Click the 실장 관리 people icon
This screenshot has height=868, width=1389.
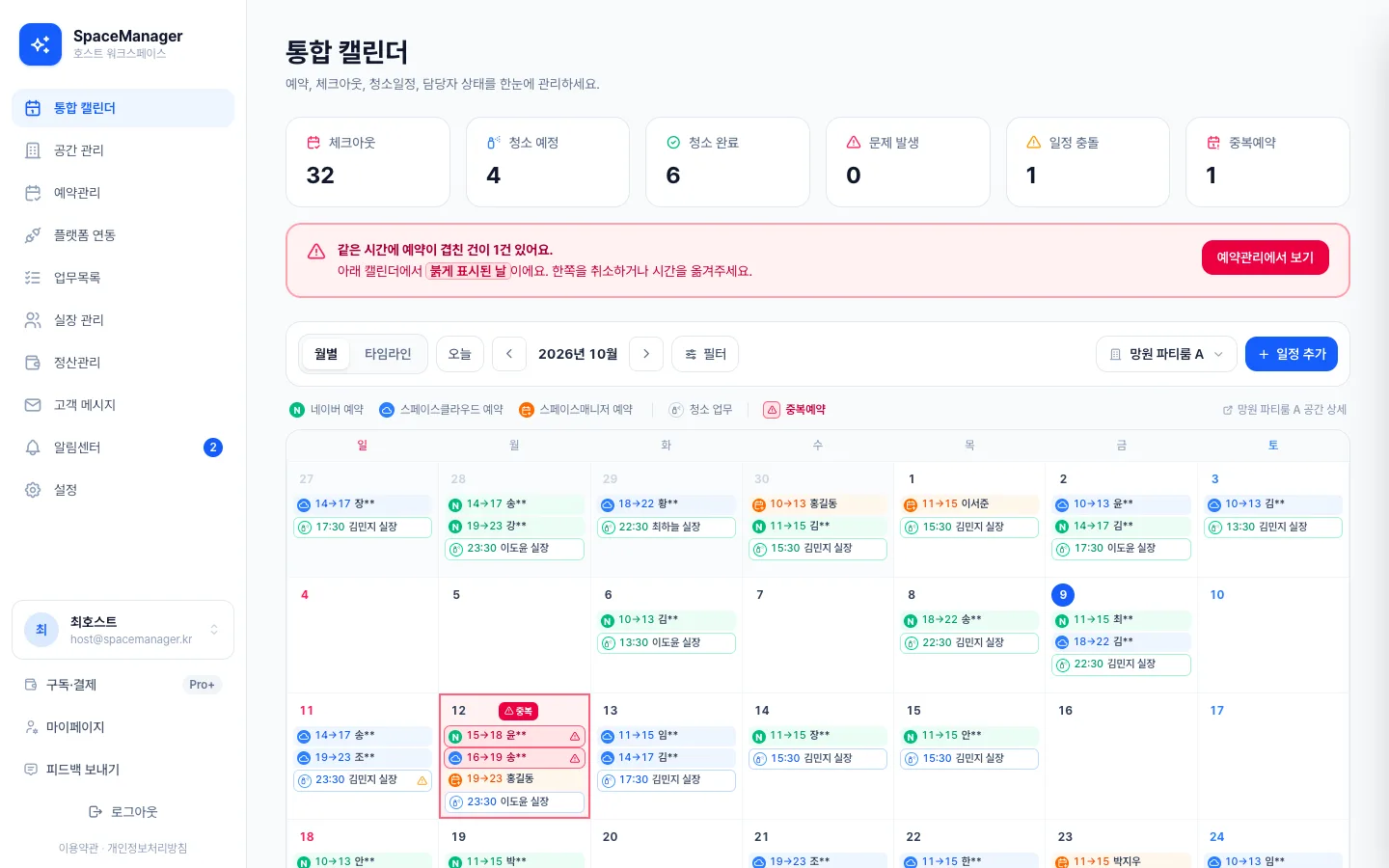tap(33, 320)
